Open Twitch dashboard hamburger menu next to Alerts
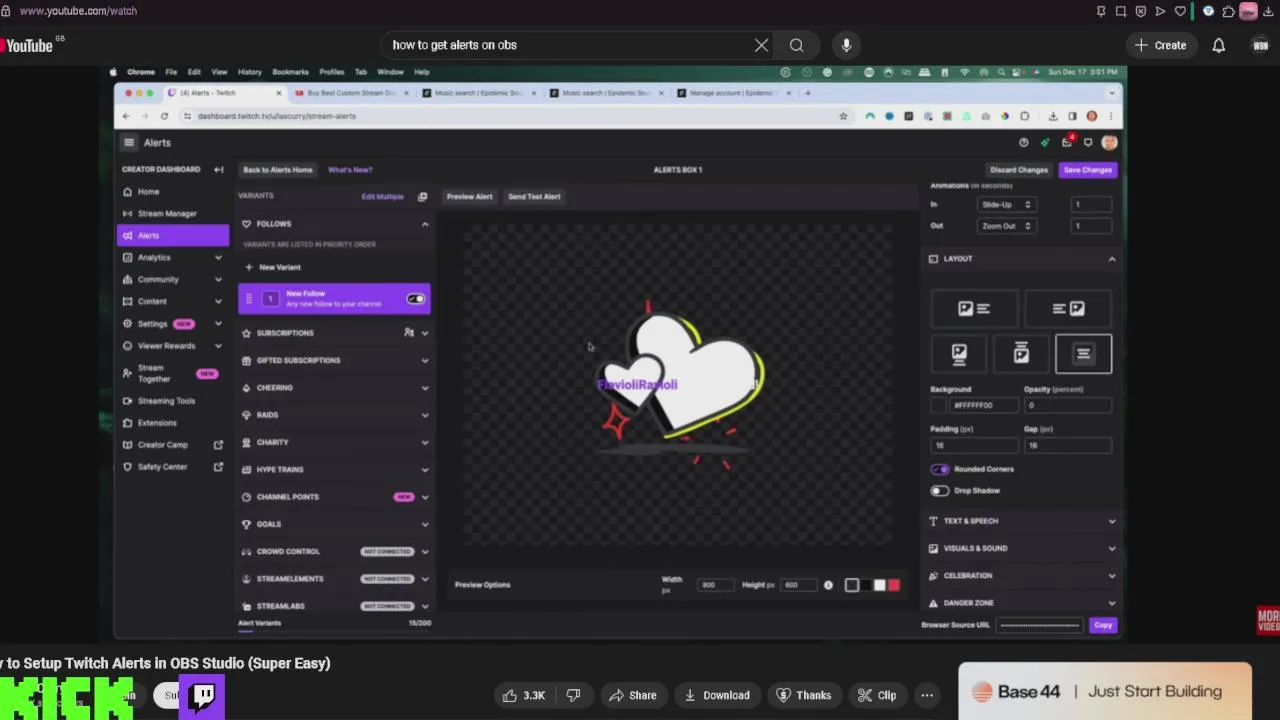1280x720 pixels. [129, 143]
